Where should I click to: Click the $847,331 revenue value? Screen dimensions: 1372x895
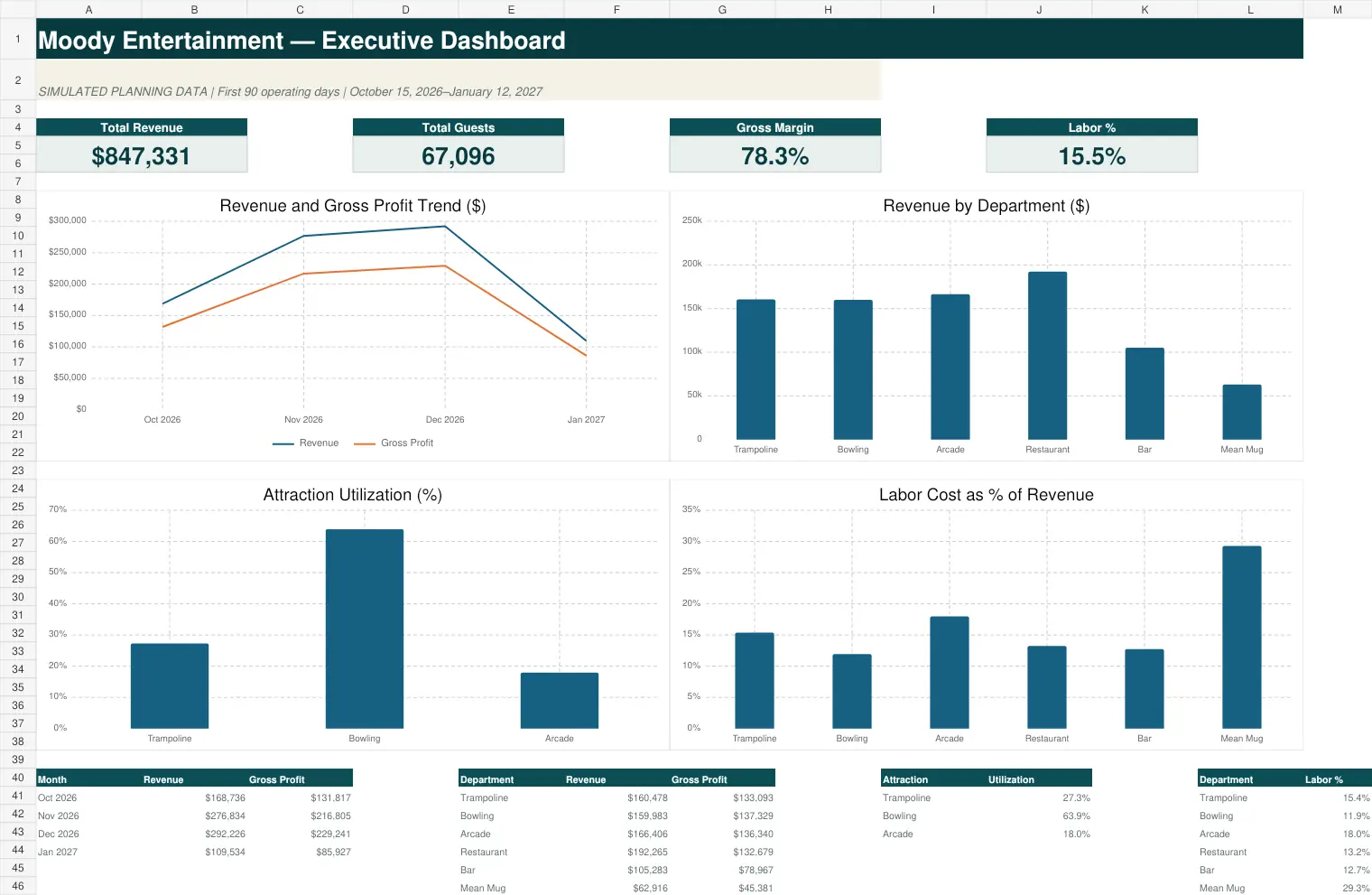tap(142, 155)
